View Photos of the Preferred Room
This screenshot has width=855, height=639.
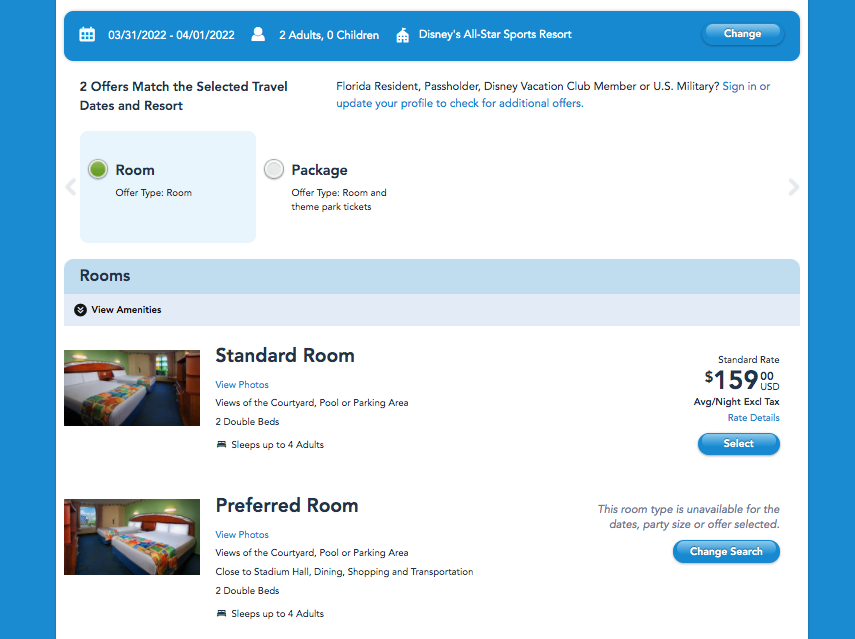coord(242,535)
